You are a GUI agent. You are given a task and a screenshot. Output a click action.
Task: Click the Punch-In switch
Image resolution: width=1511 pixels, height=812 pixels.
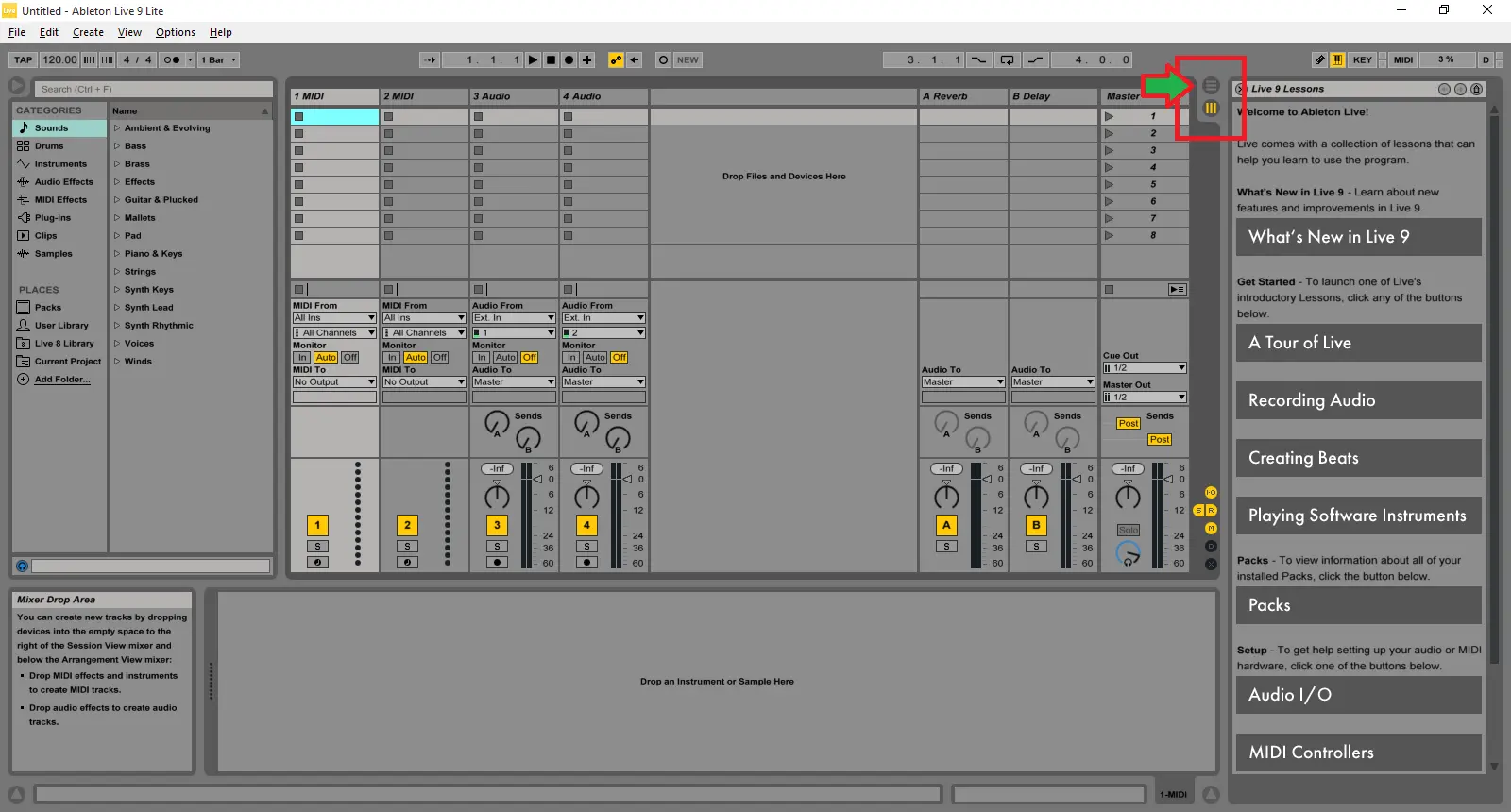978,59
